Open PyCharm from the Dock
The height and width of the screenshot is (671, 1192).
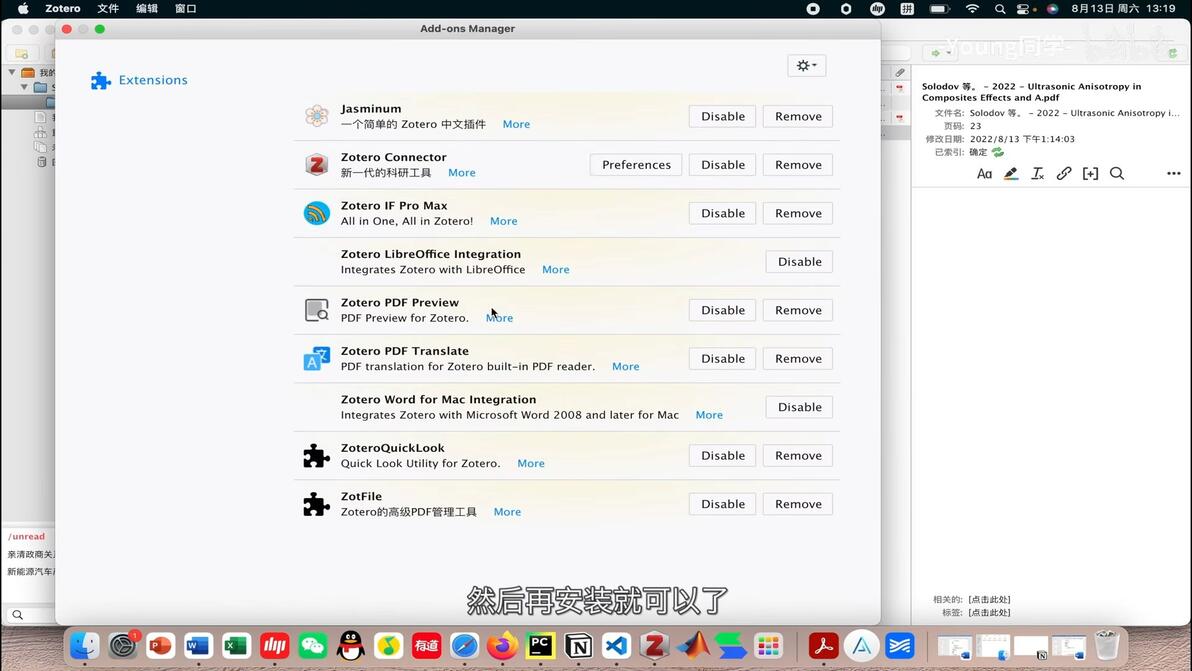point(540,646)
